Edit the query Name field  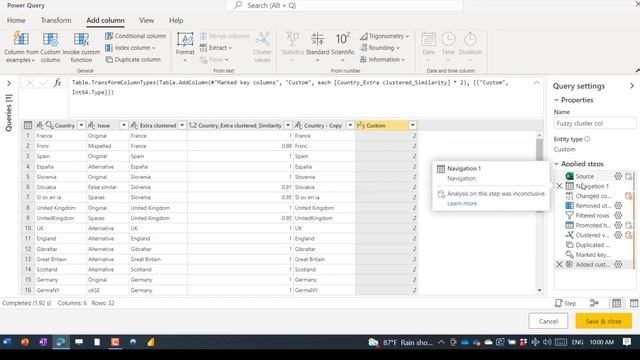click(594, 123)
